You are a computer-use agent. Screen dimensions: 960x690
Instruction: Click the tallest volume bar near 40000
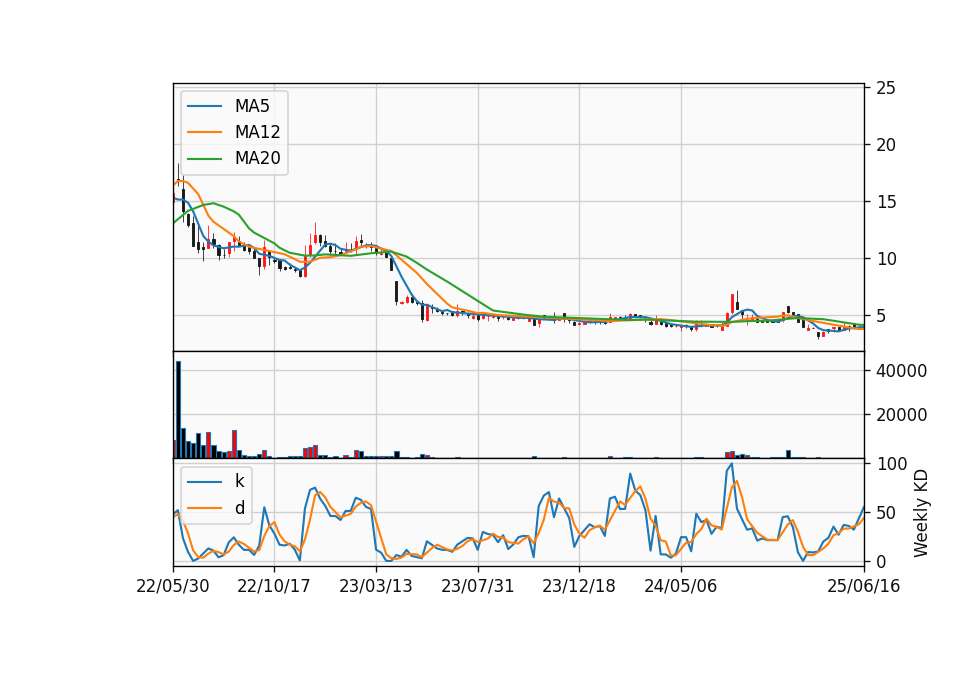point(179,410)
